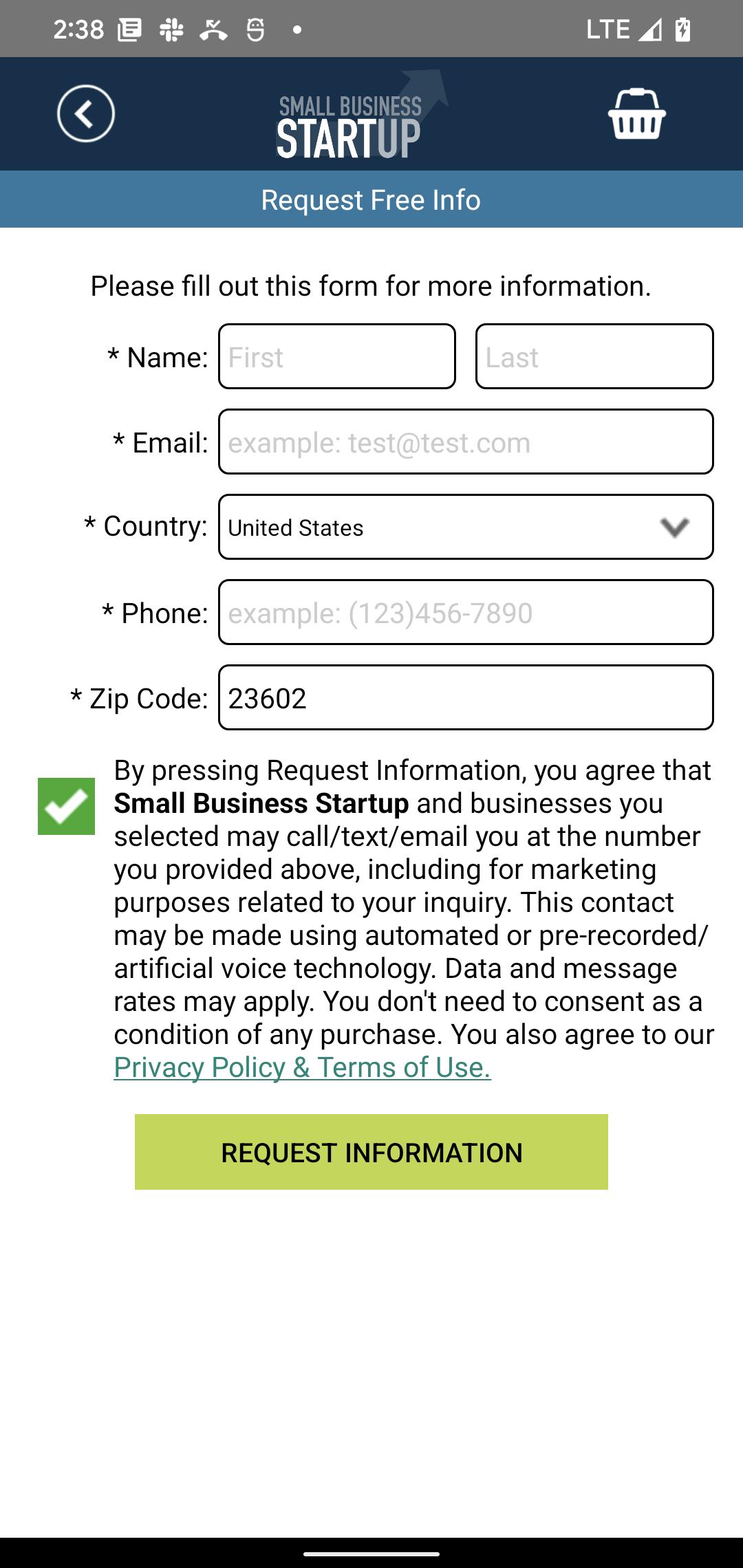
Task: Open the Country dropdown showing United States
Action: (x=466, y=527)
